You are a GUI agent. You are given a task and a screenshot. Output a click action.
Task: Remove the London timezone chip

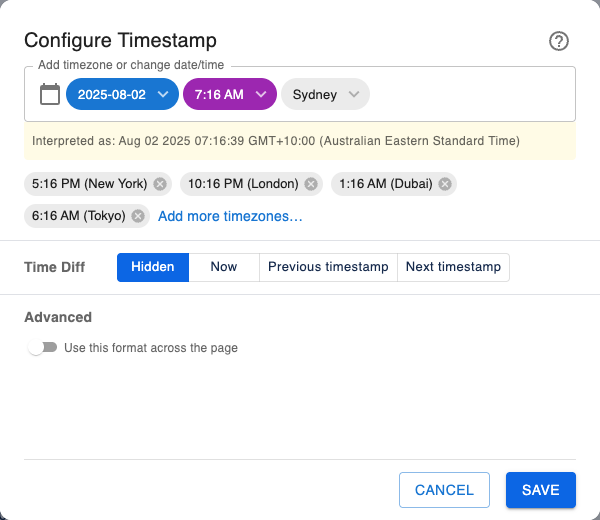pyautogui.click(x=311, y=184)
